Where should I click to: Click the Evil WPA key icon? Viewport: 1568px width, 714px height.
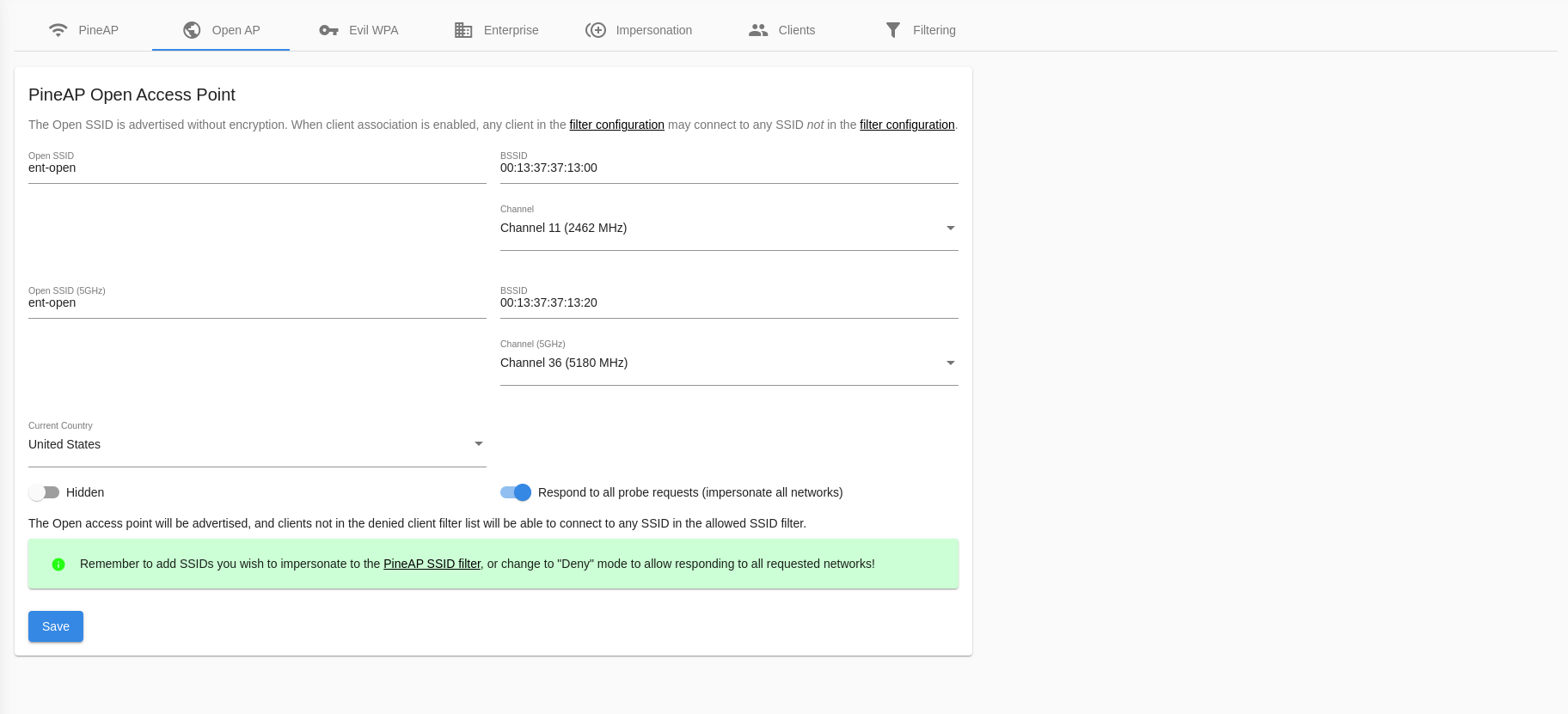point(328,30)
